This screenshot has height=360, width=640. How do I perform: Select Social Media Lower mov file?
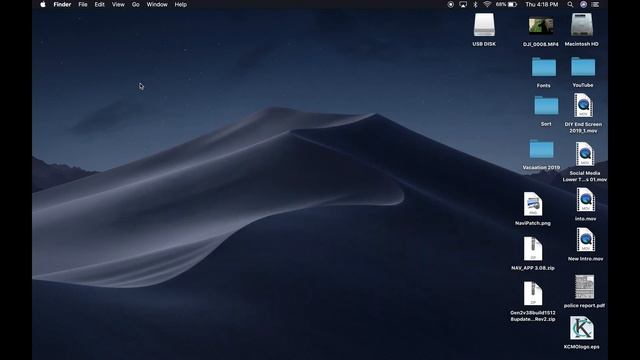pyautogui.click(x=585, y=154)
